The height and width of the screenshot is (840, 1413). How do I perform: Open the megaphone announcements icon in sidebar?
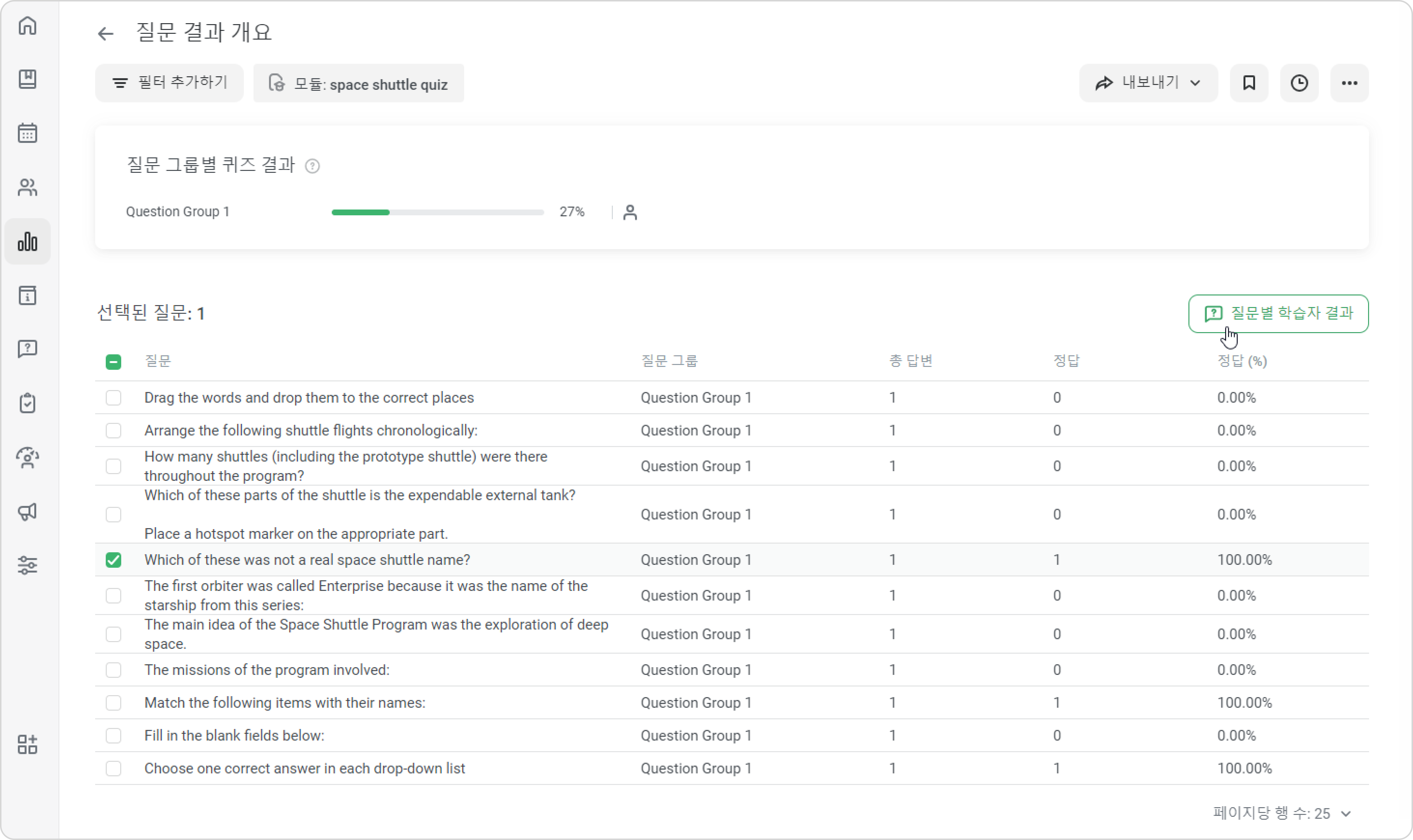[27, 512]
